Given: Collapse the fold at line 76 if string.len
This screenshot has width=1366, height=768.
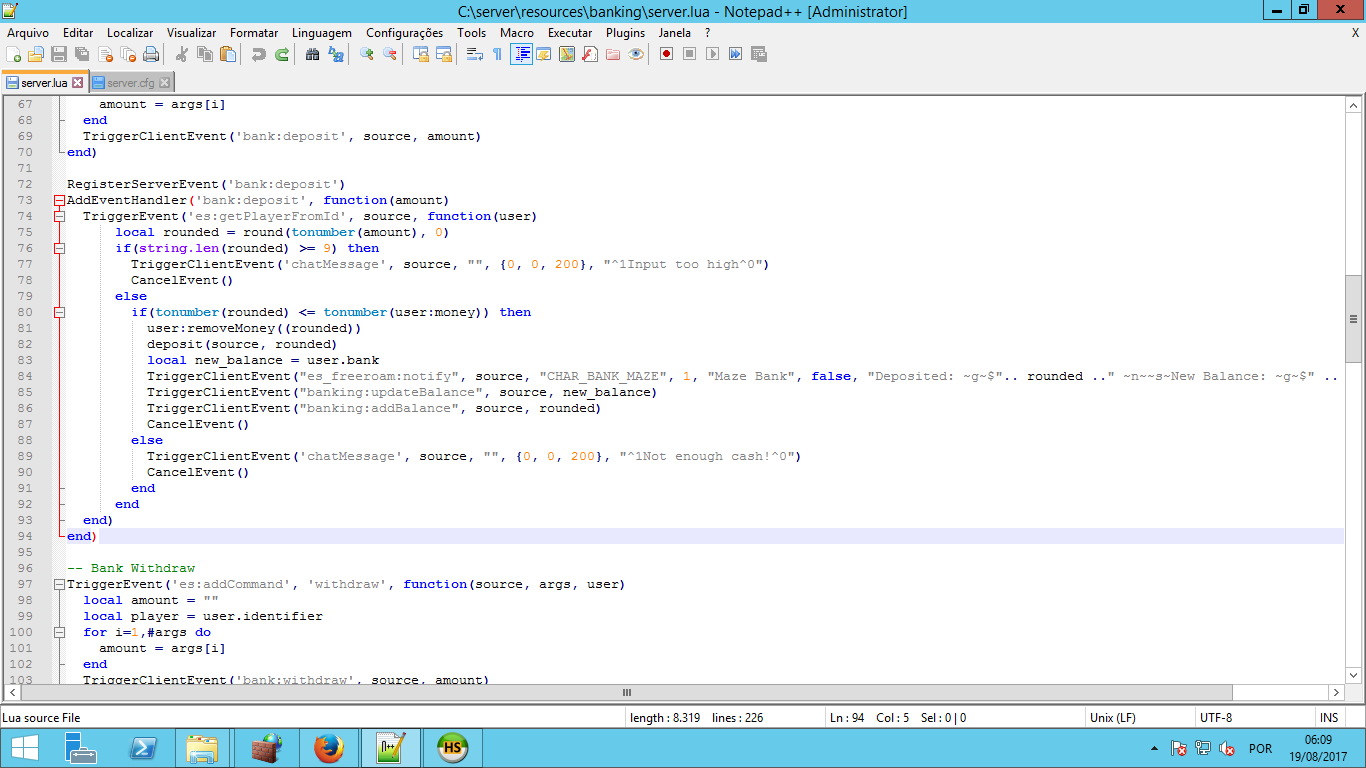Looking at the screenshot, I should (59, 248).
